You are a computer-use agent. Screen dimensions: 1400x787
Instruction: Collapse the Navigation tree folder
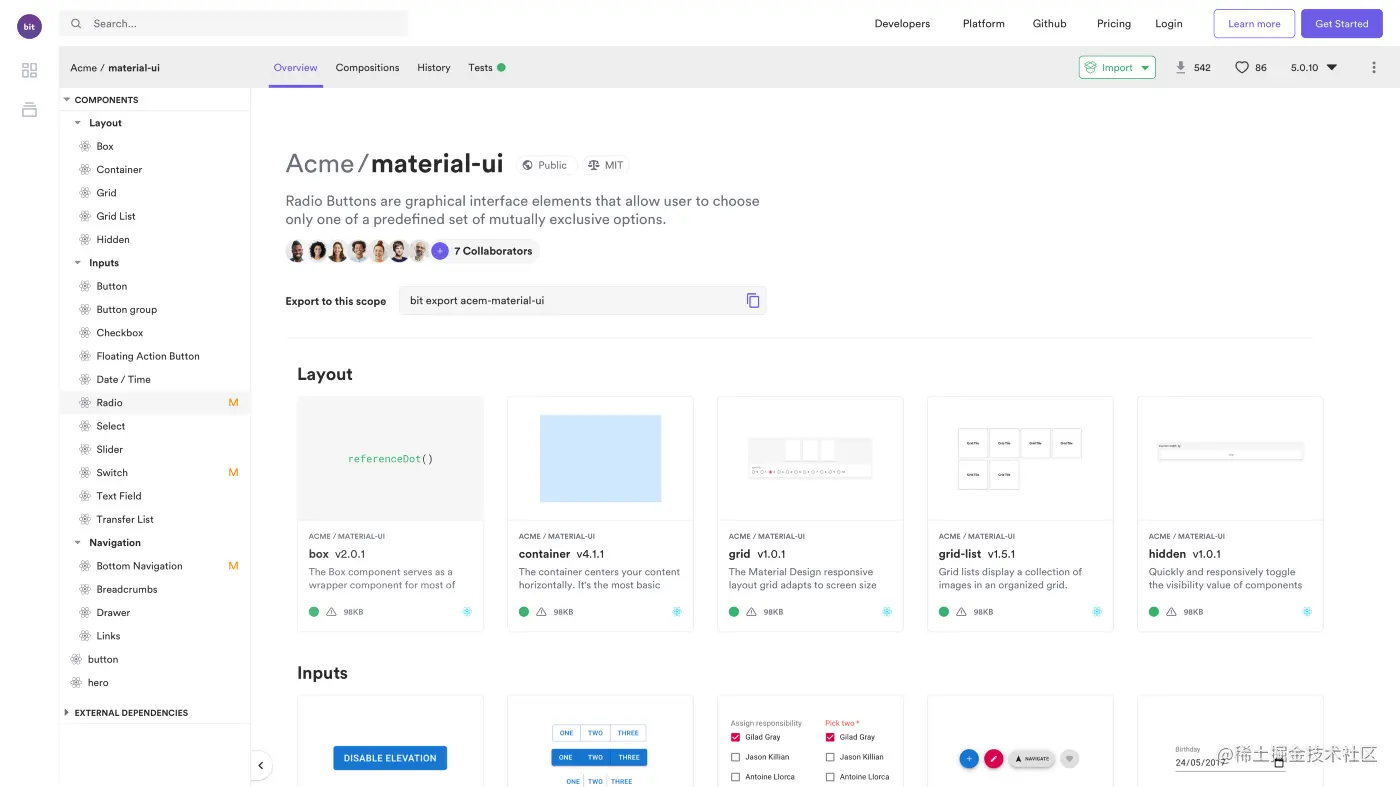click(x=78, y=543)
